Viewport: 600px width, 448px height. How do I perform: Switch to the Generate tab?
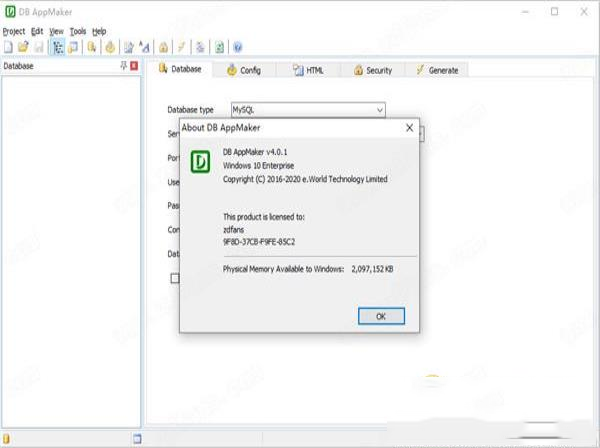tap(437, 70)
